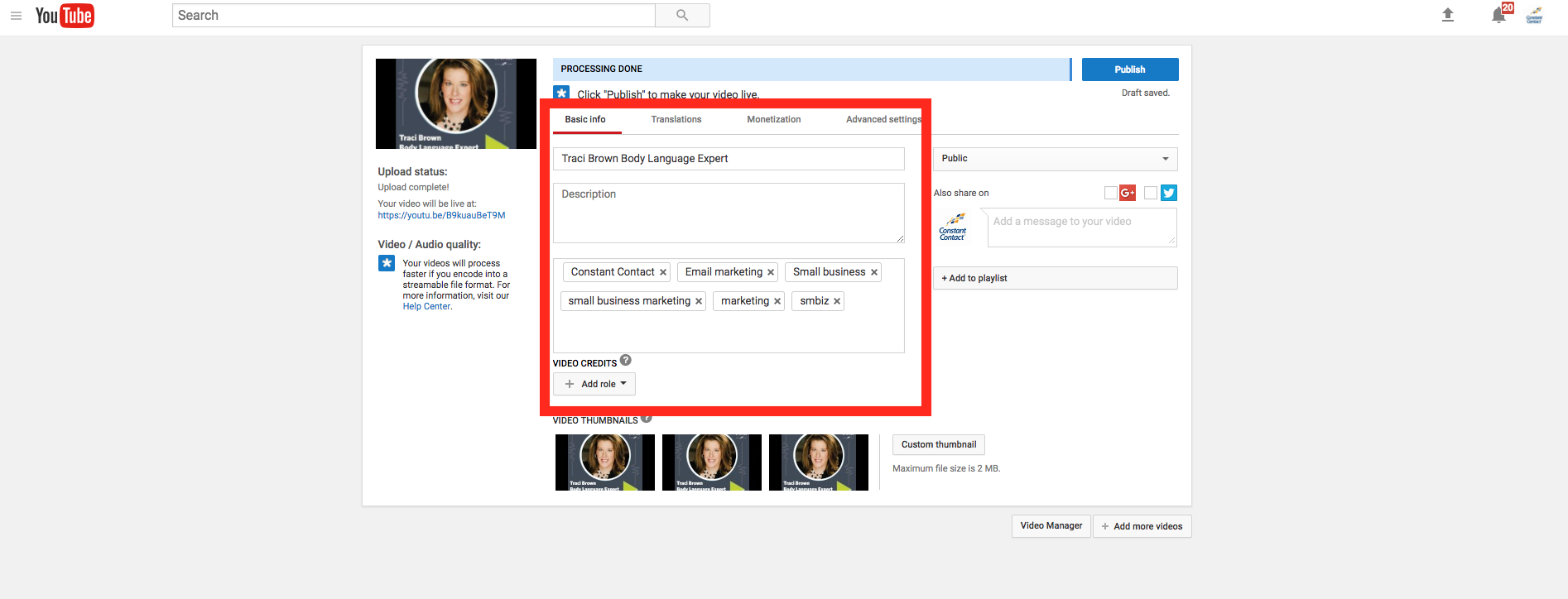Click the blue star icon beside Click Publish
The width and height of the screenshot is (1568, 599).
click(x=561, y=93)
